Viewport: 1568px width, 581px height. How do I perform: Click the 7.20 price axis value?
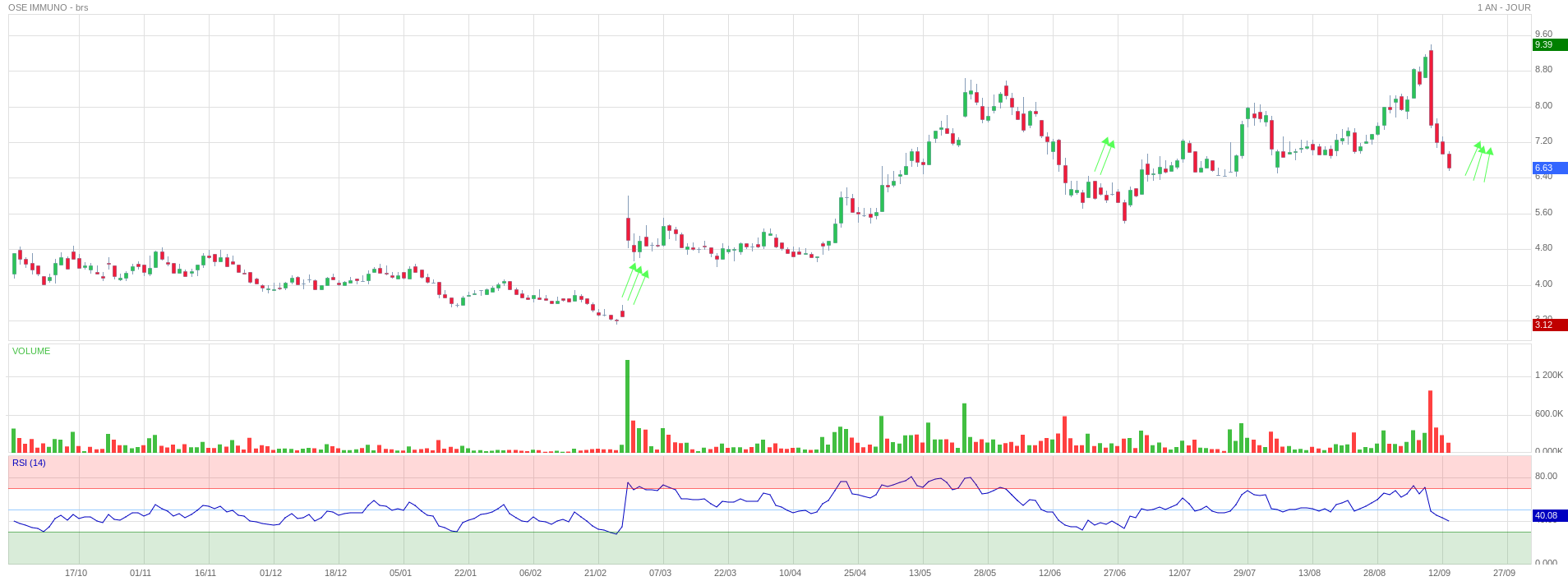coord(1543,141)
